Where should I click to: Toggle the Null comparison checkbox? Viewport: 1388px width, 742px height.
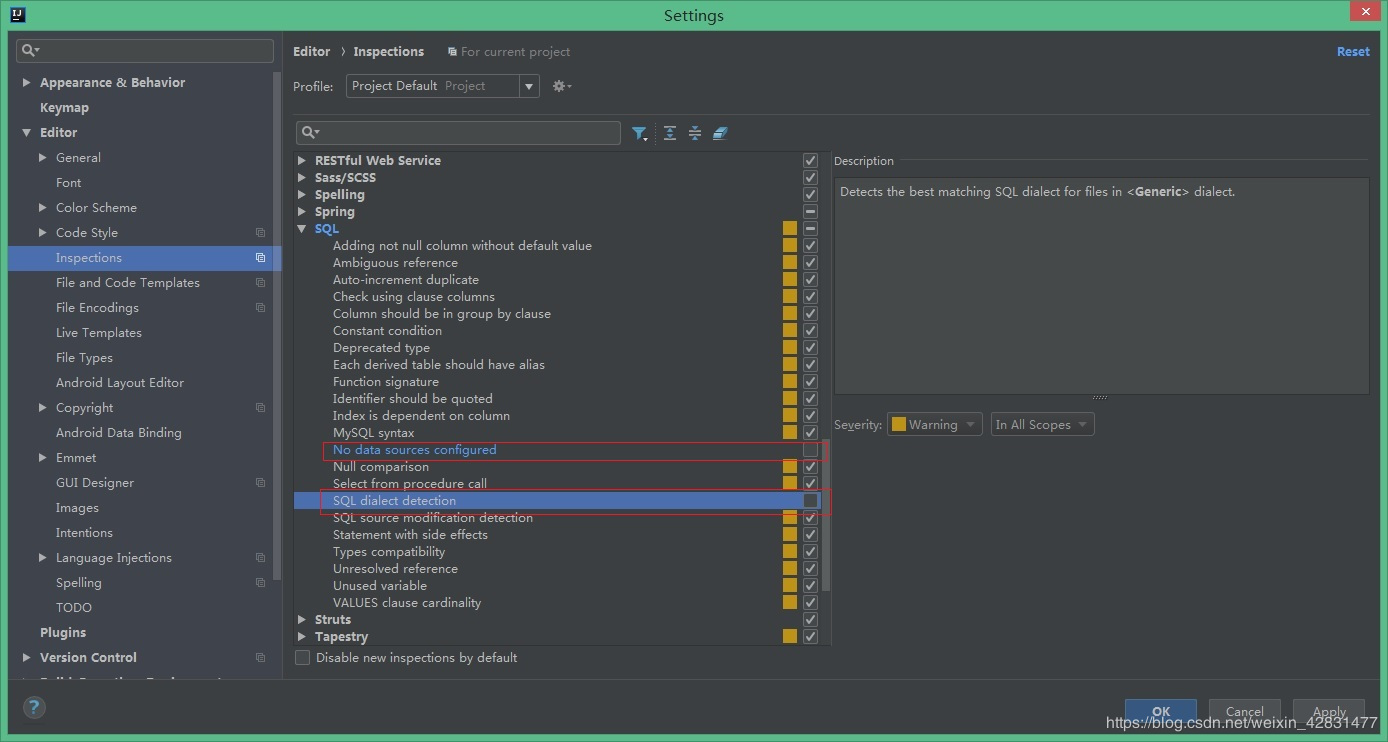point(810,467)
